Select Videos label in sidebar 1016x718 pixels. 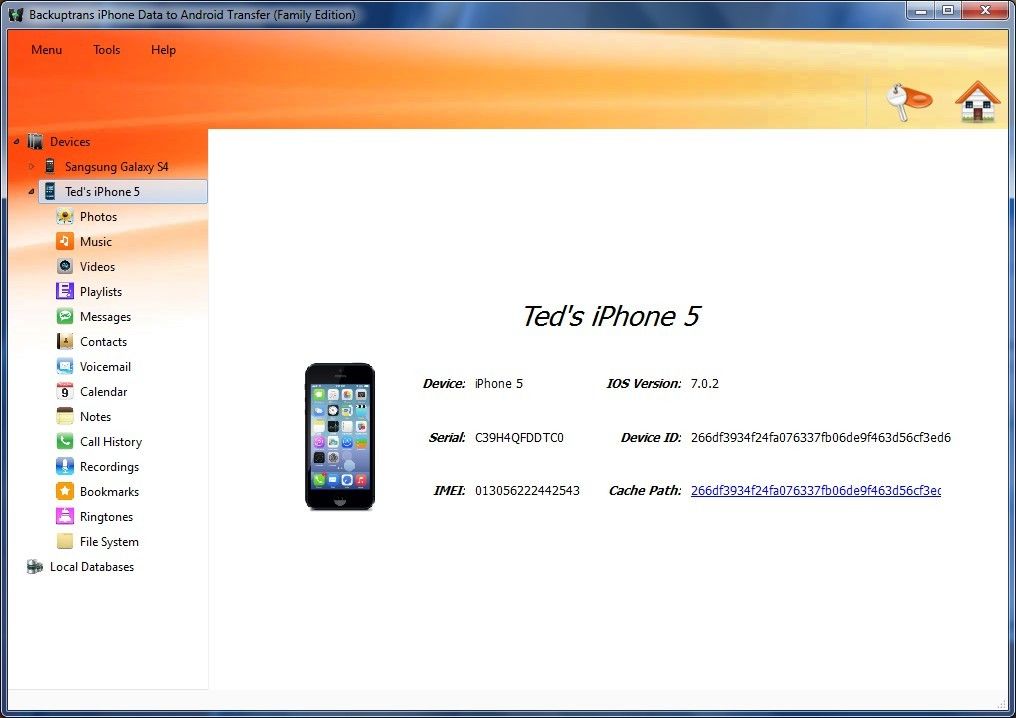point(97,266)
